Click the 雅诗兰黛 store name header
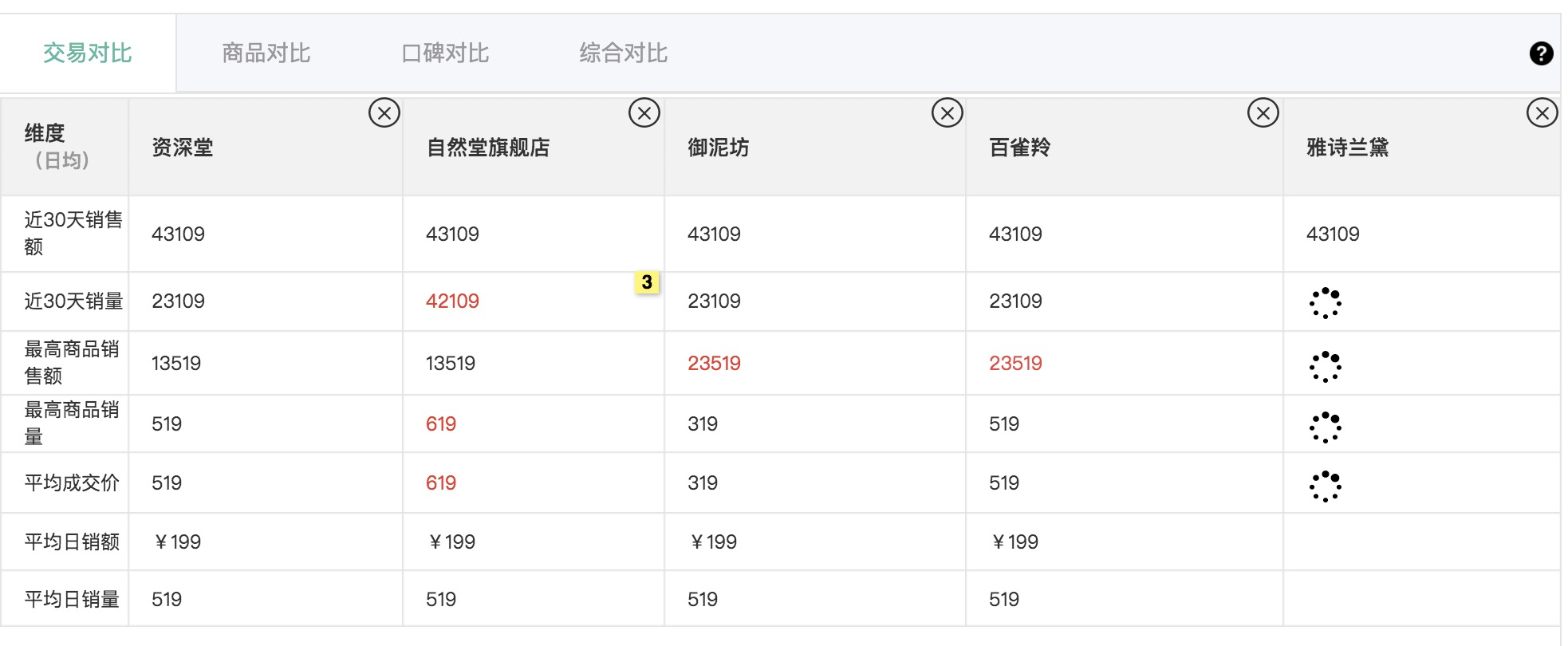This screenshot has width=1568, height=646. coord(1348,148)
